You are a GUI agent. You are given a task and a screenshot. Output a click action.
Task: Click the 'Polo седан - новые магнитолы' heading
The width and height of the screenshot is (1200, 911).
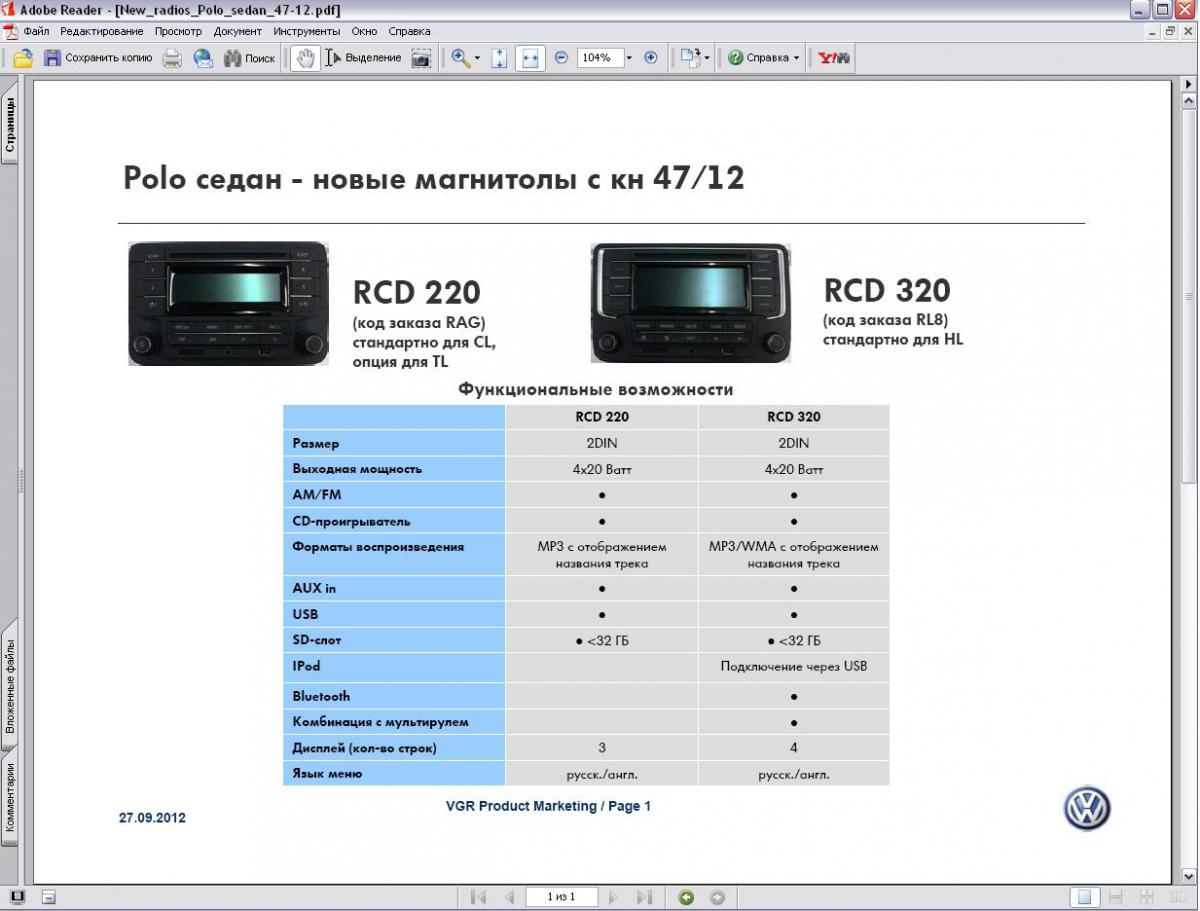point(433,179)
